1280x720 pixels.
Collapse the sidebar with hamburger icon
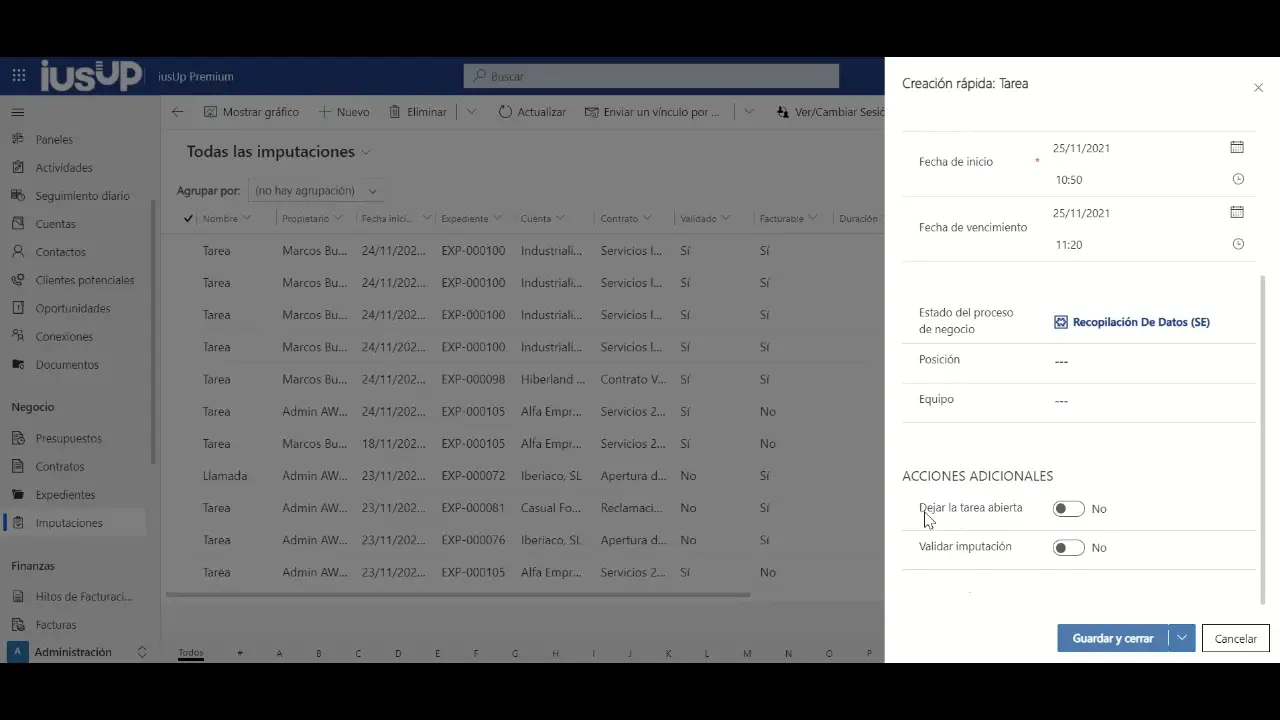click(x=18, y=112)
